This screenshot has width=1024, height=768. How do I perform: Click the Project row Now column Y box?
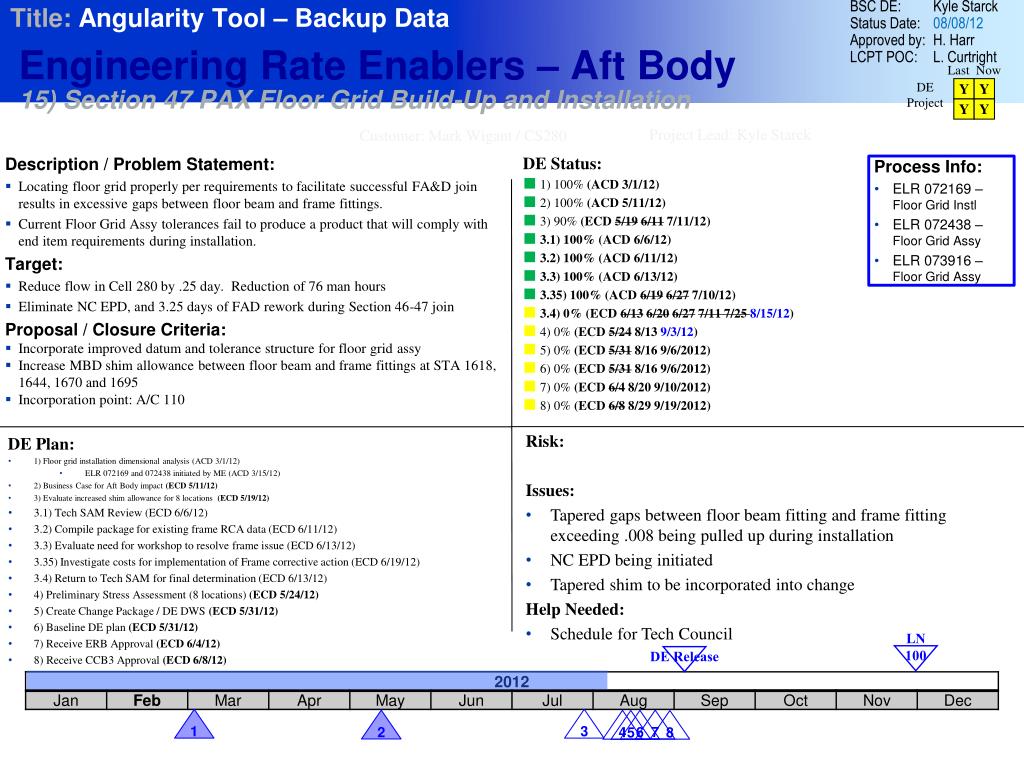984,109
